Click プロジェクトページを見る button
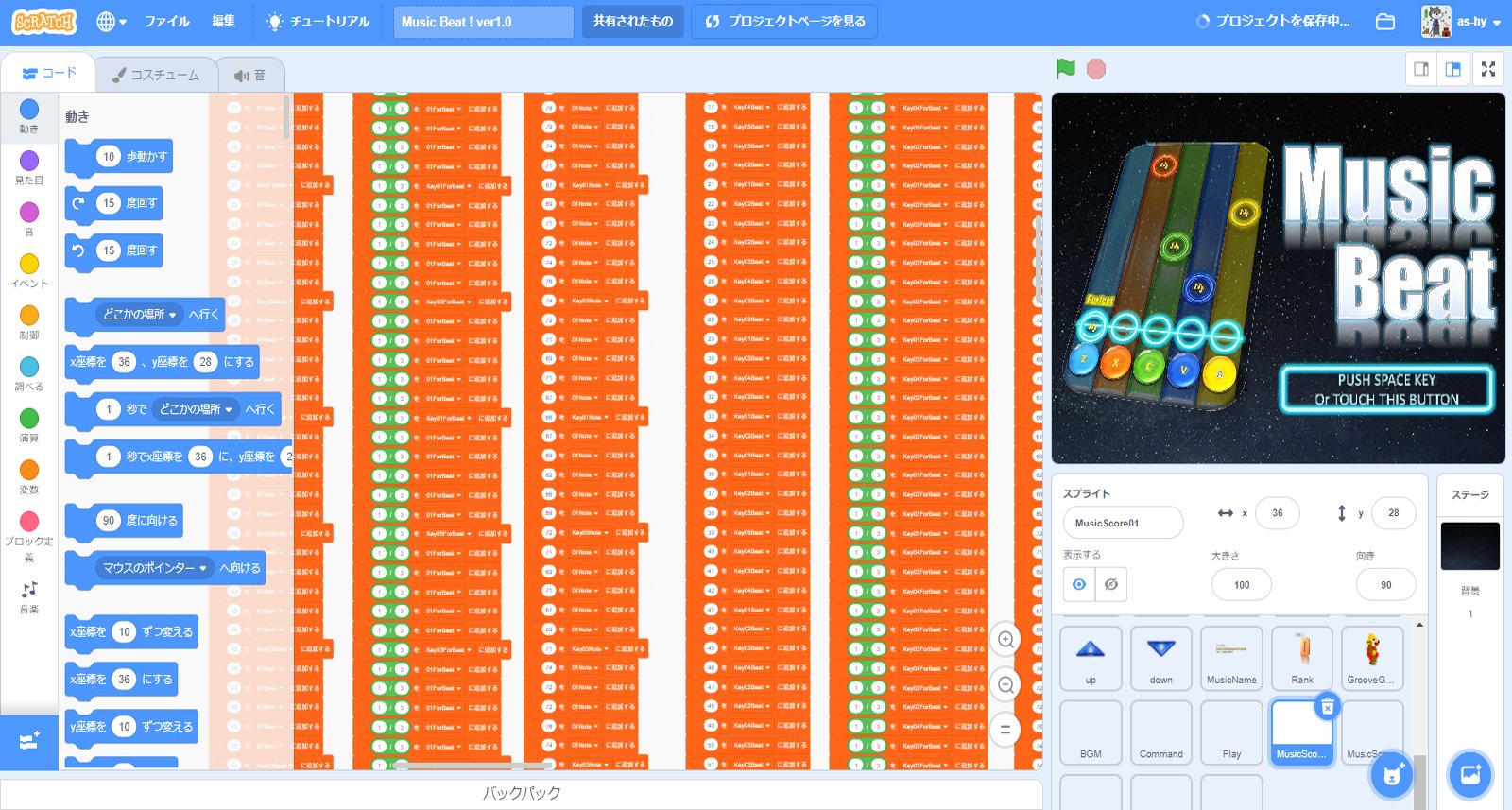This screenshot has width=1512, height=810. 784,21
